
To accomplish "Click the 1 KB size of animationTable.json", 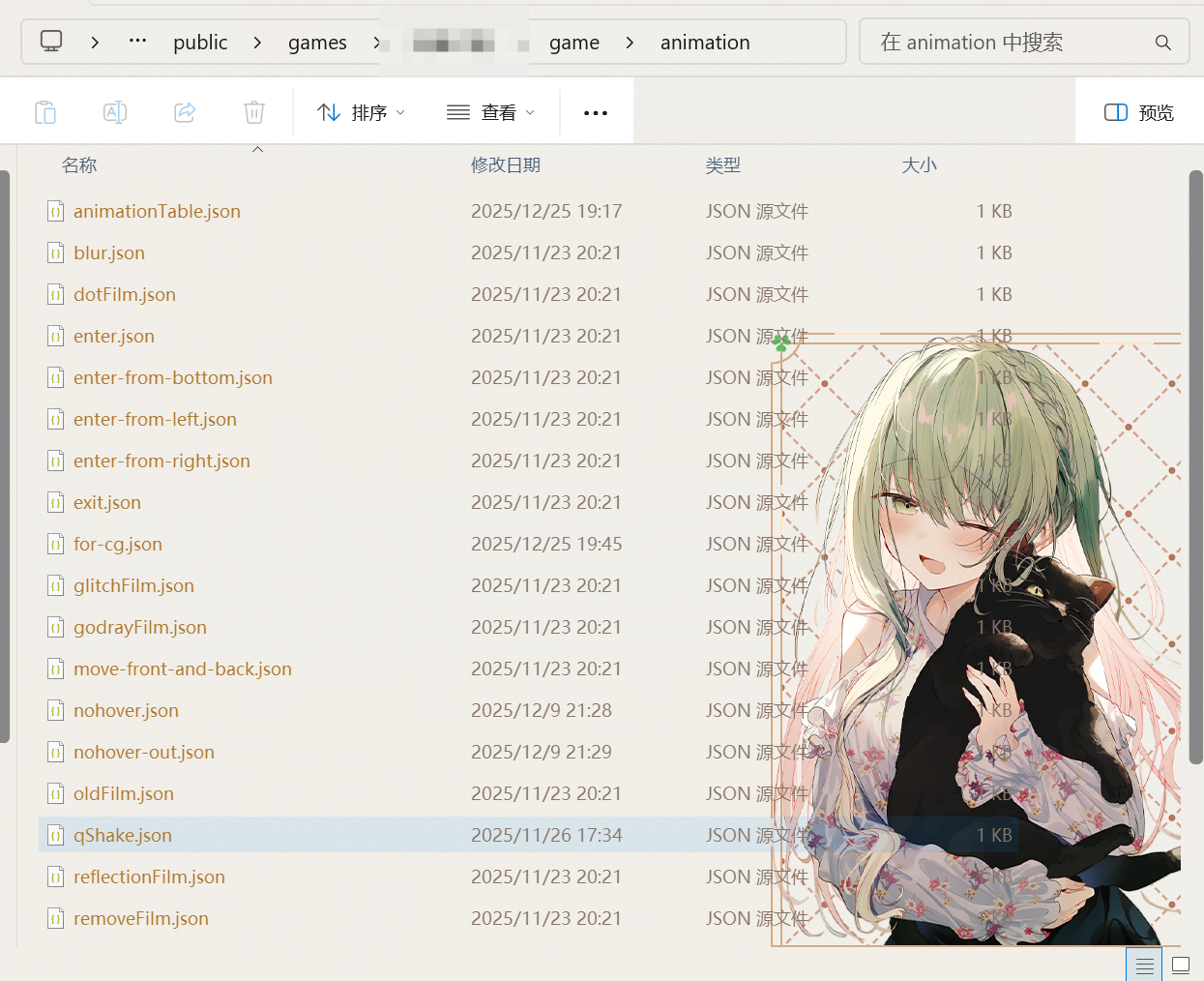I will [x=994, y=211].
